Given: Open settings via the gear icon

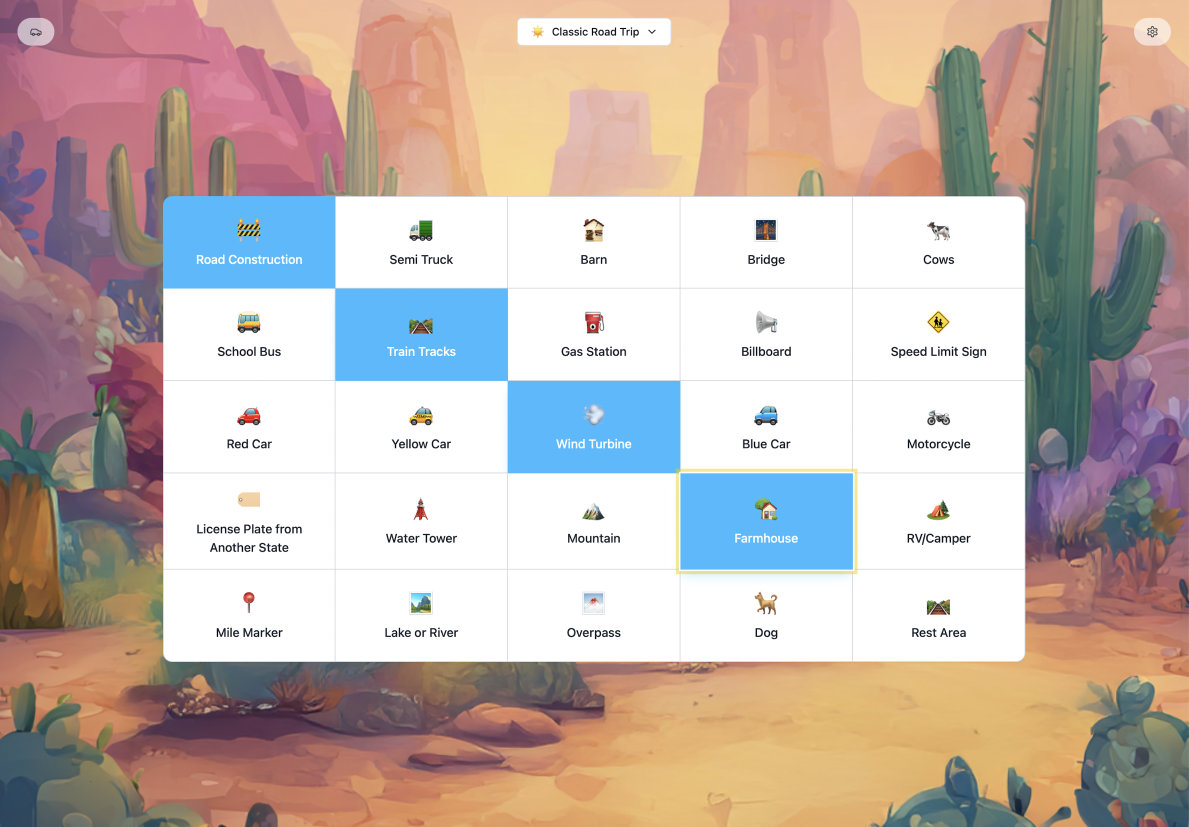Looking at the screenshot, I should click(1152, 32).
